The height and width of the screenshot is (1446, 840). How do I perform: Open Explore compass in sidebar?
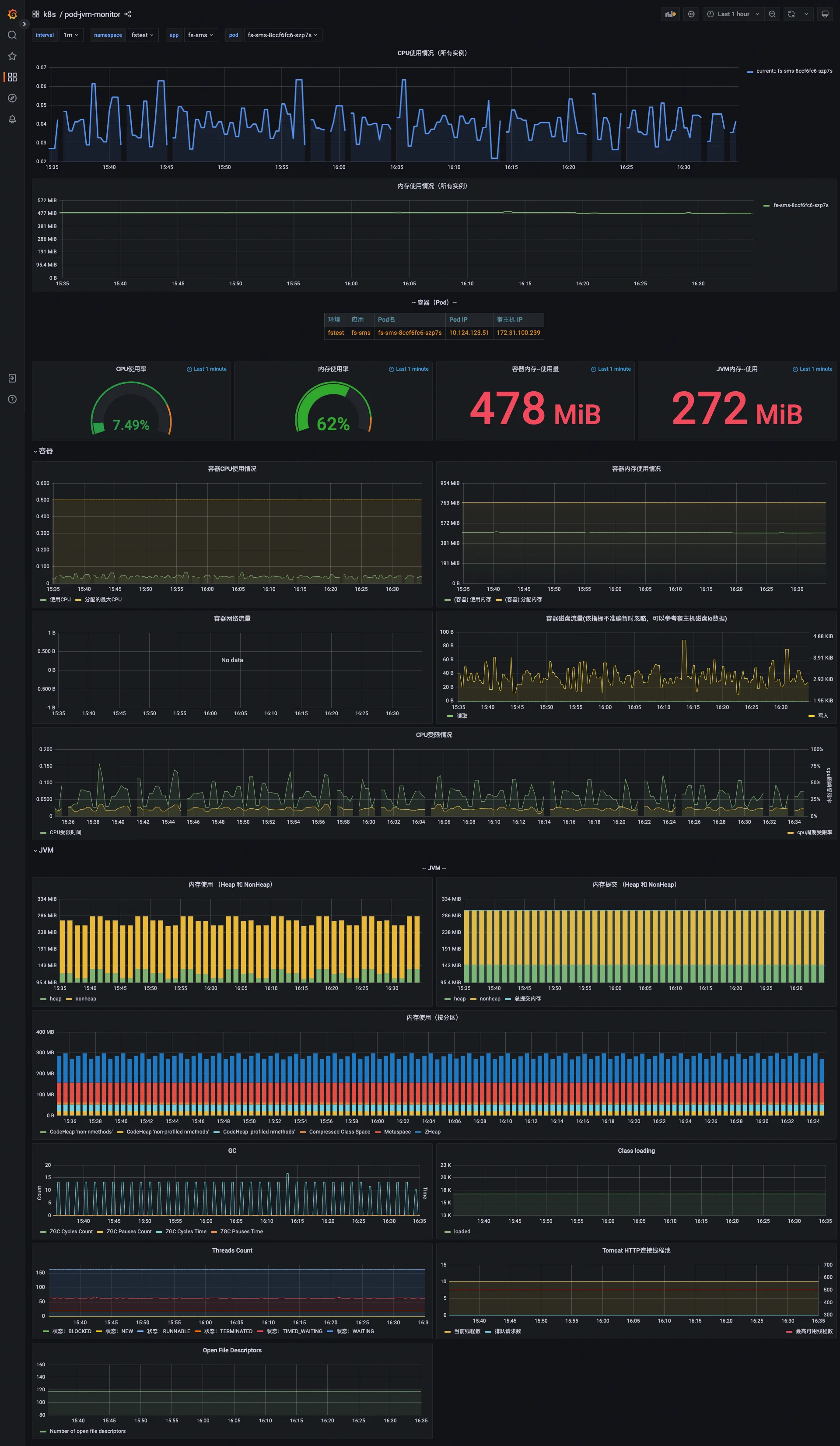pos(12,98)
